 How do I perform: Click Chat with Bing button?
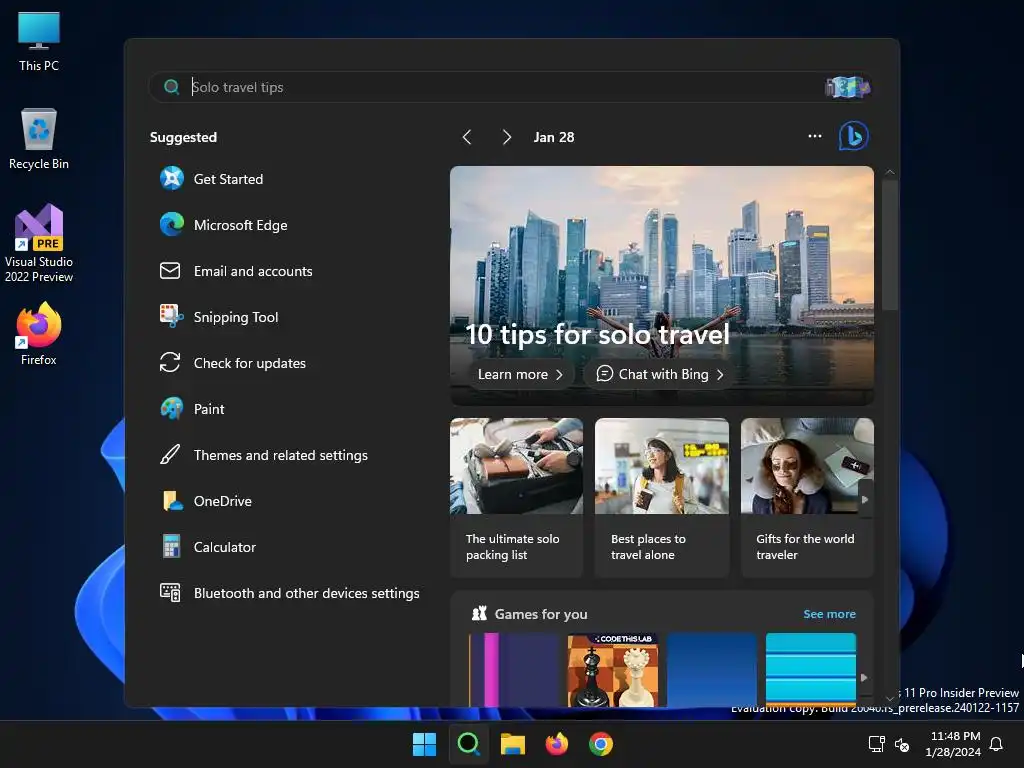[660, 374]
